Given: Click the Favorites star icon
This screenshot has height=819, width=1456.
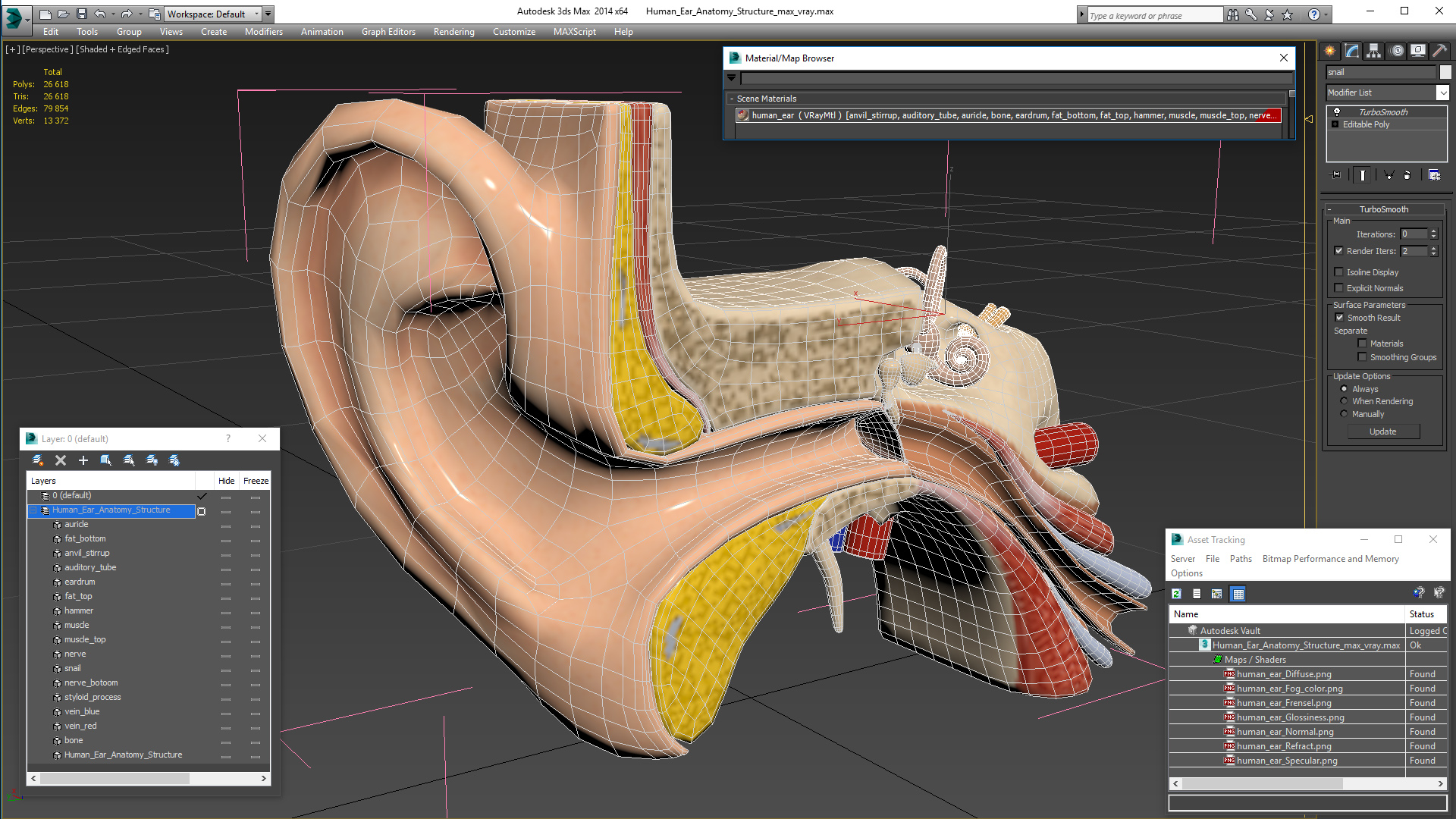Looking at the screenshot, I should pos(1288,14).
